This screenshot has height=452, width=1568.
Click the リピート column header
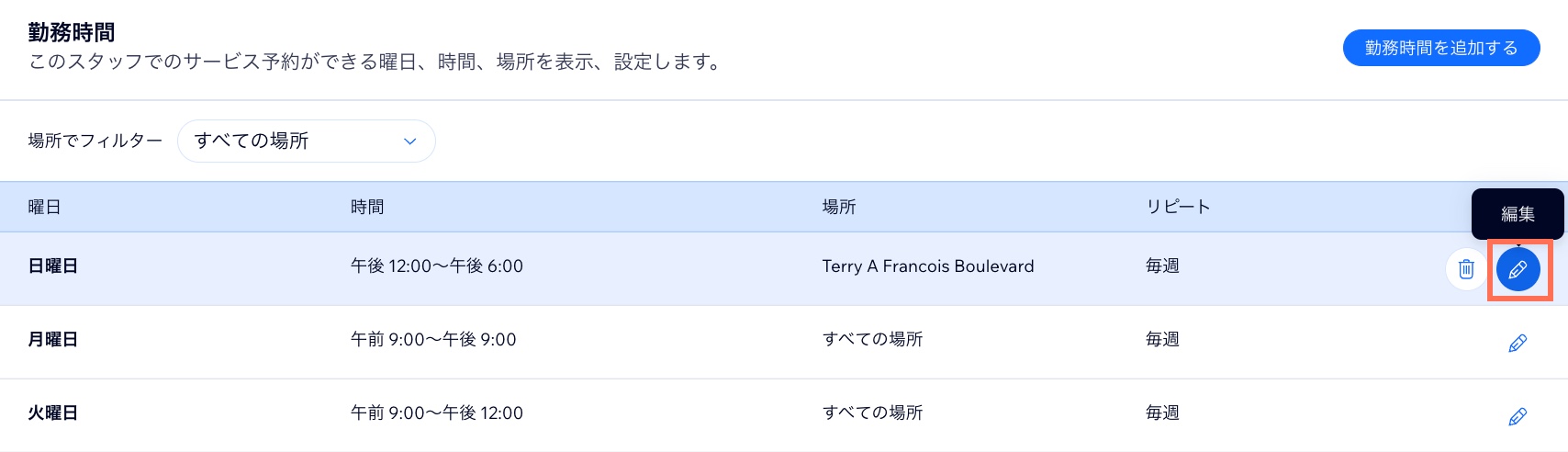pyautogui.click(x=1178, y=208)
